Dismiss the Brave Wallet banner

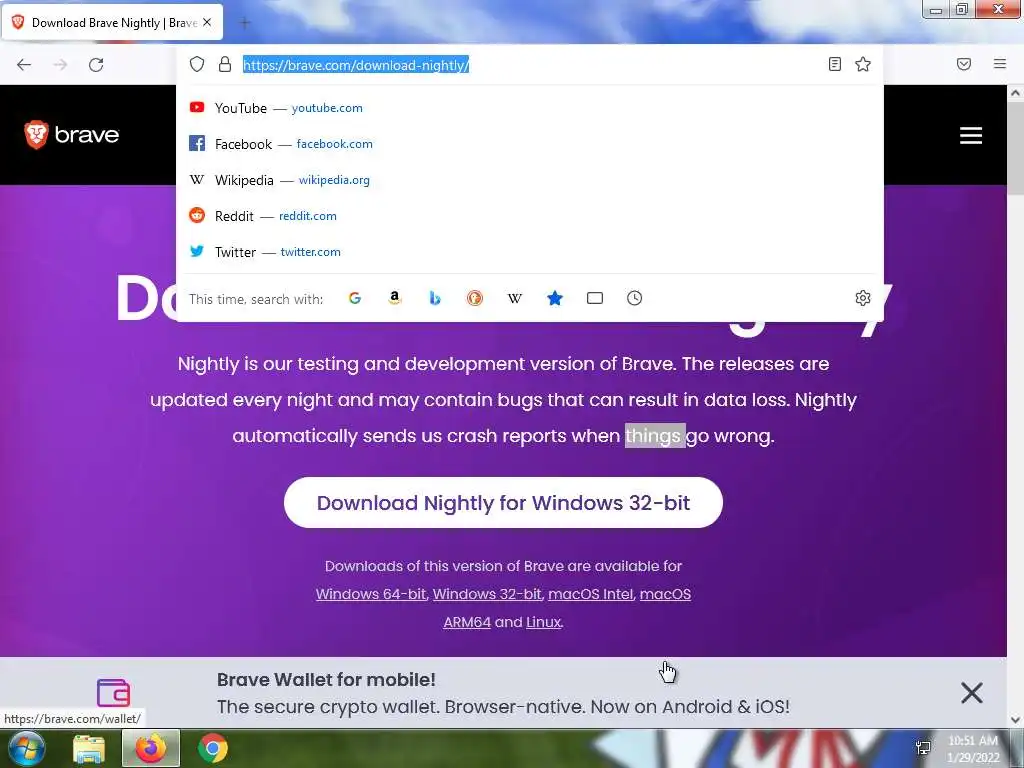[x=972, y=692]
